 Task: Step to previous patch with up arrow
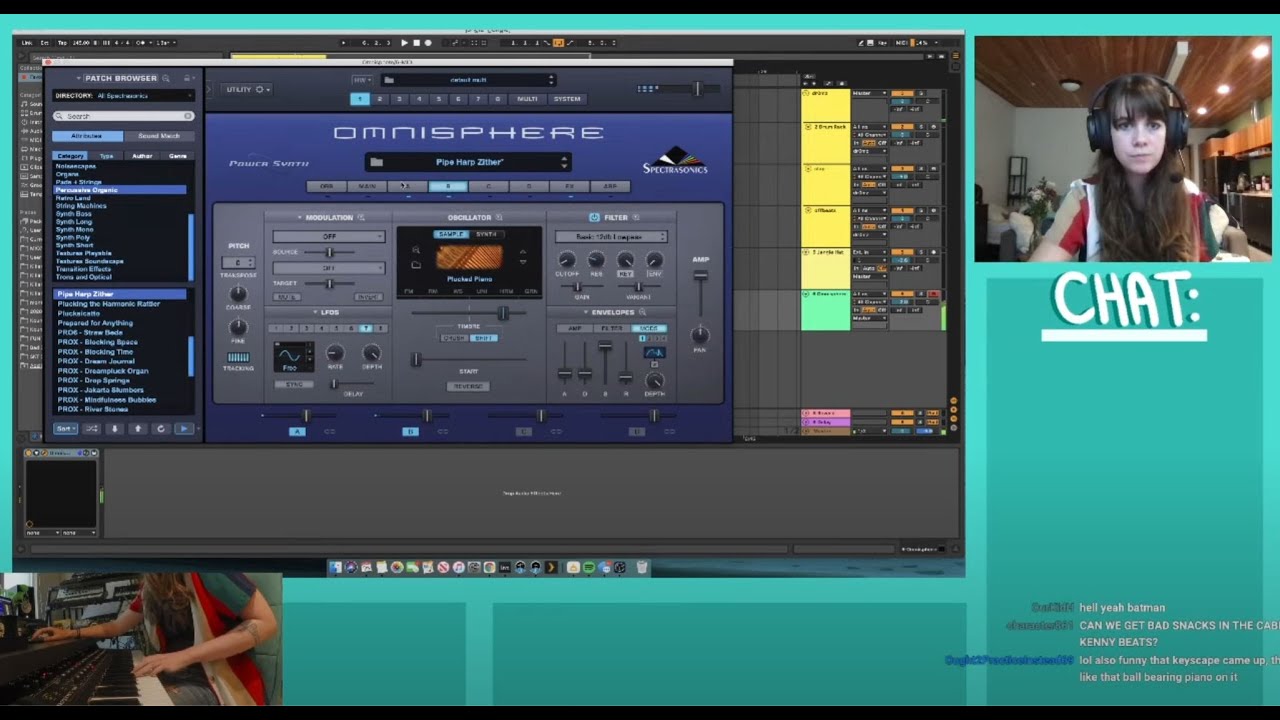click(137, 428)
